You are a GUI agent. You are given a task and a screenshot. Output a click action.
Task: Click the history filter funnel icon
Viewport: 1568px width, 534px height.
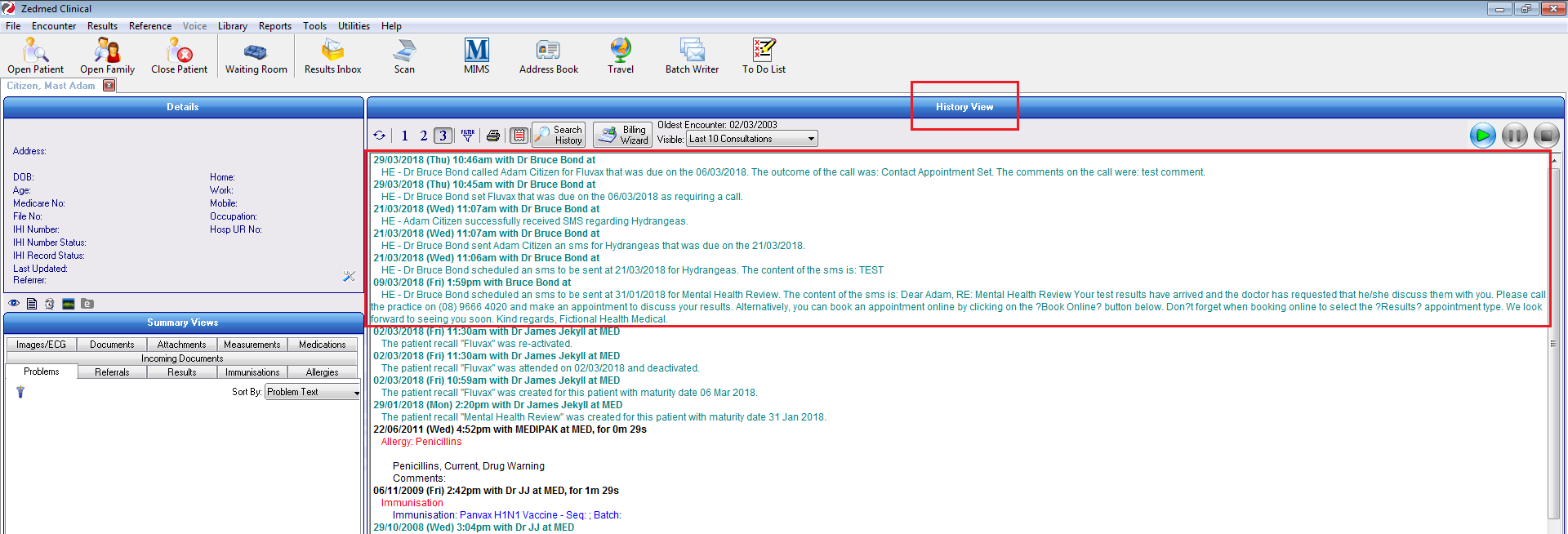point(467,136)
